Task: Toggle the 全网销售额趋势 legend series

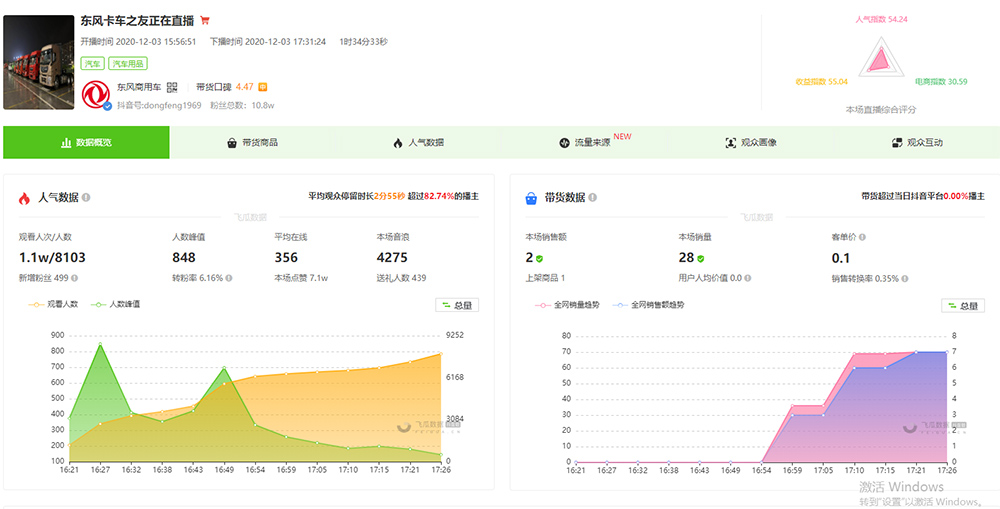Action: (650, 304)
